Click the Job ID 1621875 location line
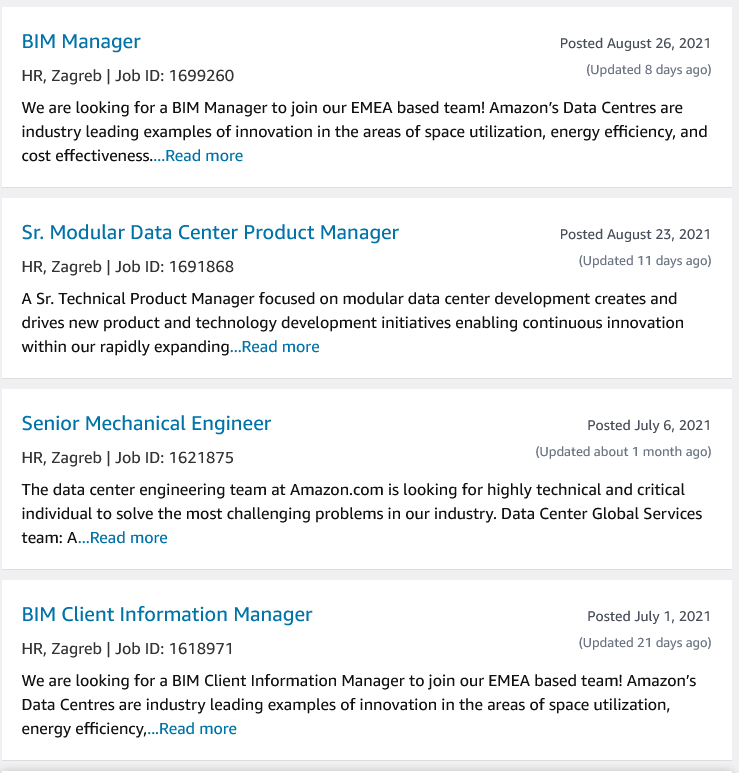Screen dimensions: 739x773 128,458
